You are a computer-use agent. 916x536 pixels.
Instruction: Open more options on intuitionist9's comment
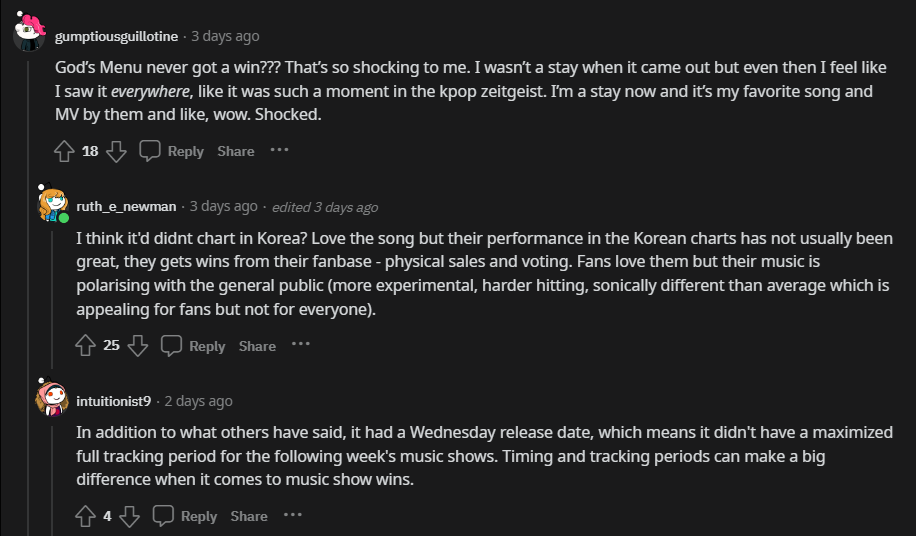pyautogui.click(x=292, y=515)
